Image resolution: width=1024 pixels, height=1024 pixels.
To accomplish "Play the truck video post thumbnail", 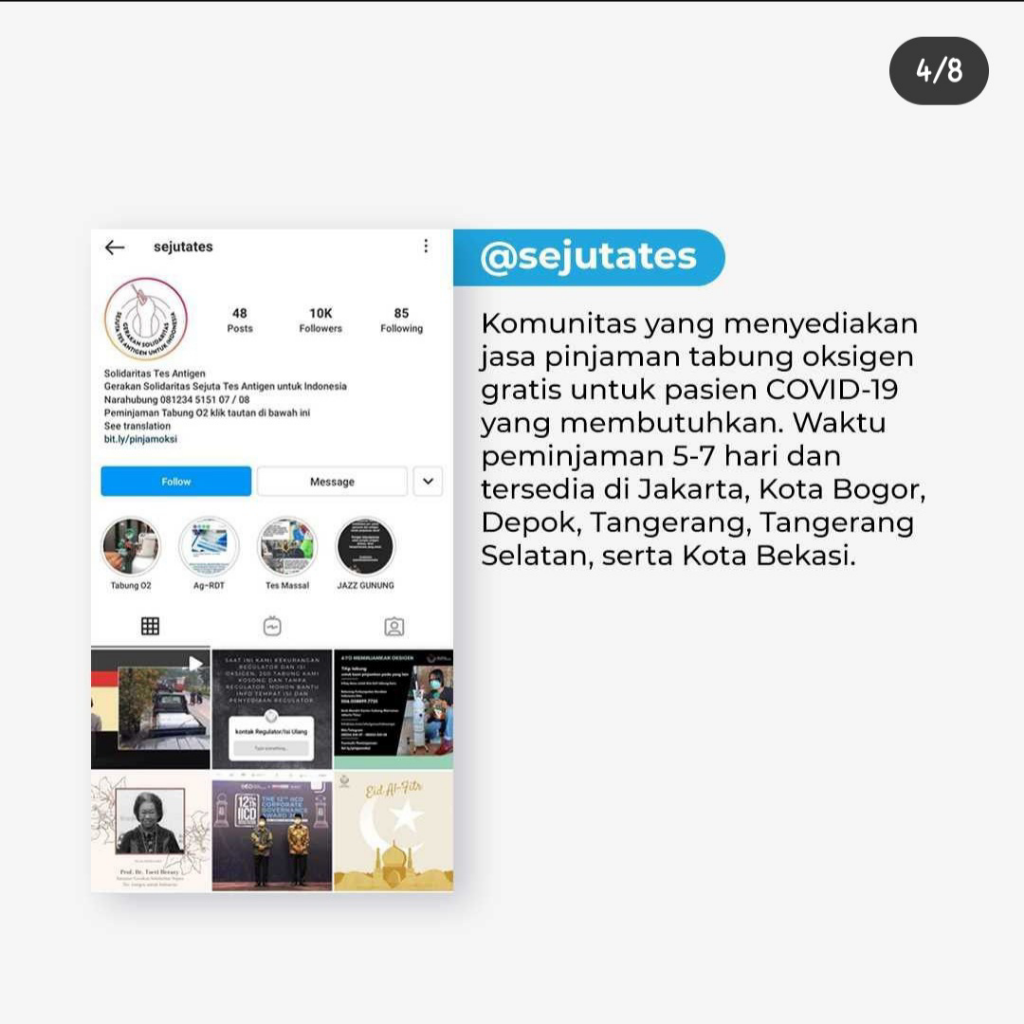I will 151,709.
